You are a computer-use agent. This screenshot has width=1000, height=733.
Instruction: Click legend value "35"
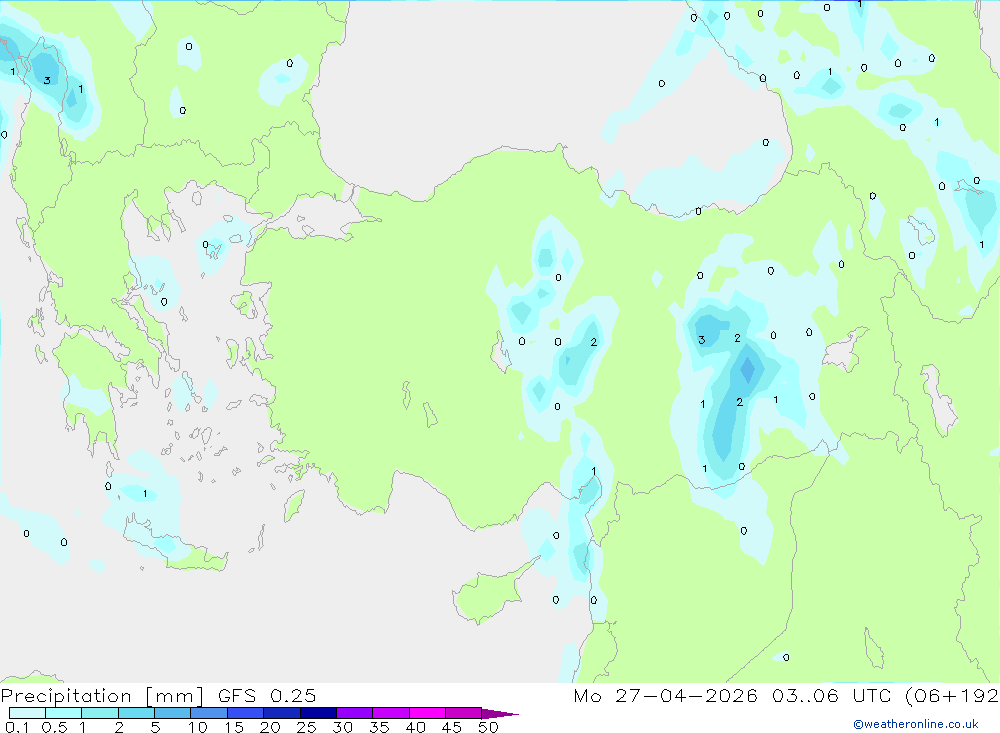[x=379, y=727]
